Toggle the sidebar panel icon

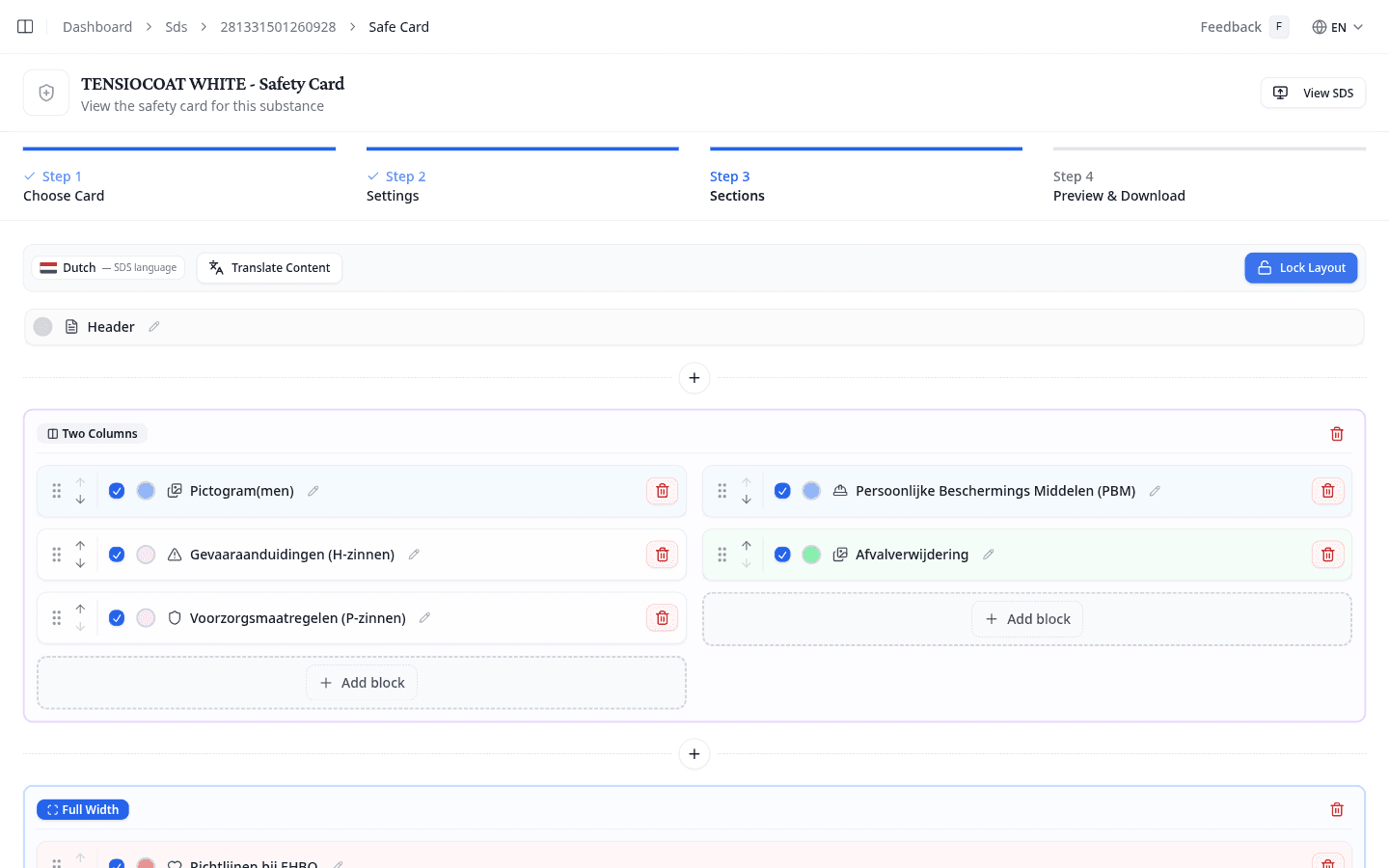pyautogui.click(x=25, y=27)
